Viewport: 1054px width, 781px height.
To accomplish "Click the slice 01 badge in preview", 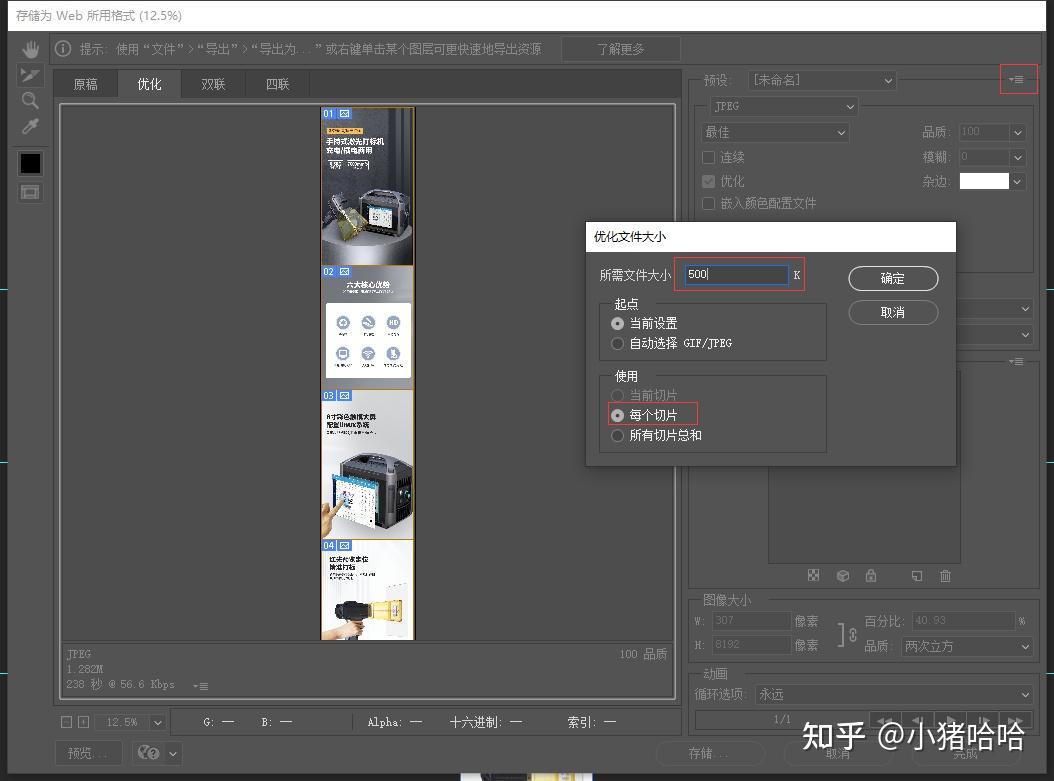I will (328, 114).
